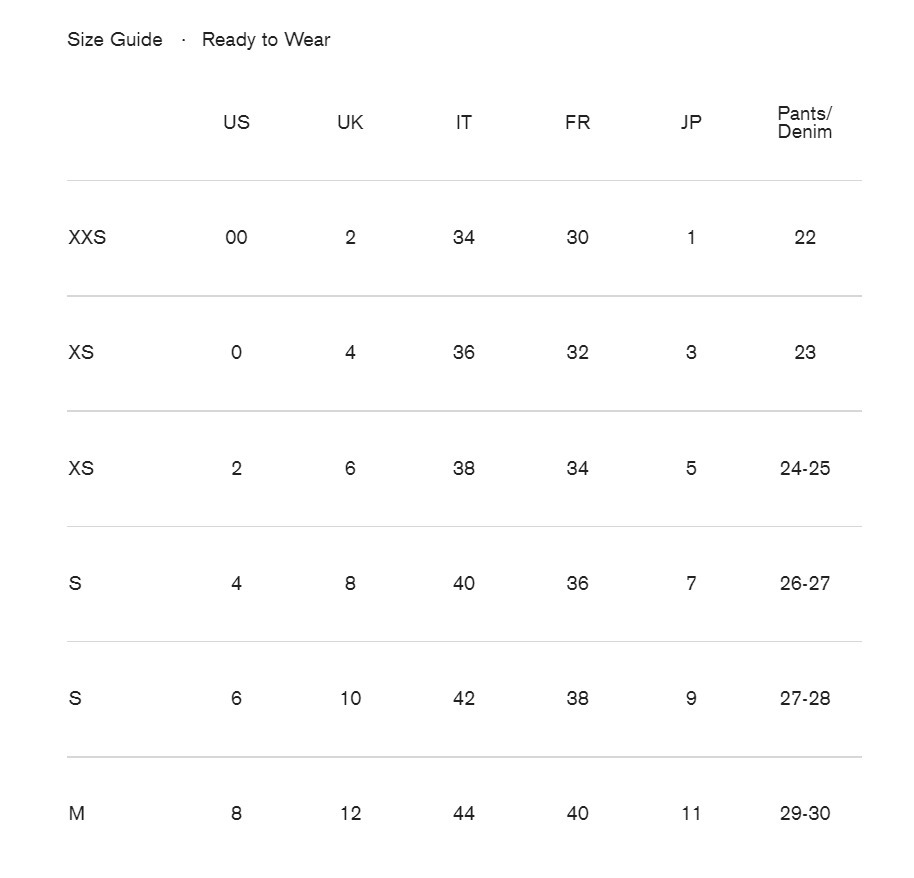Viewport: 914px width, 878px height.
Task: Click the IT size 44 cell
Action: tap(463, 813)
